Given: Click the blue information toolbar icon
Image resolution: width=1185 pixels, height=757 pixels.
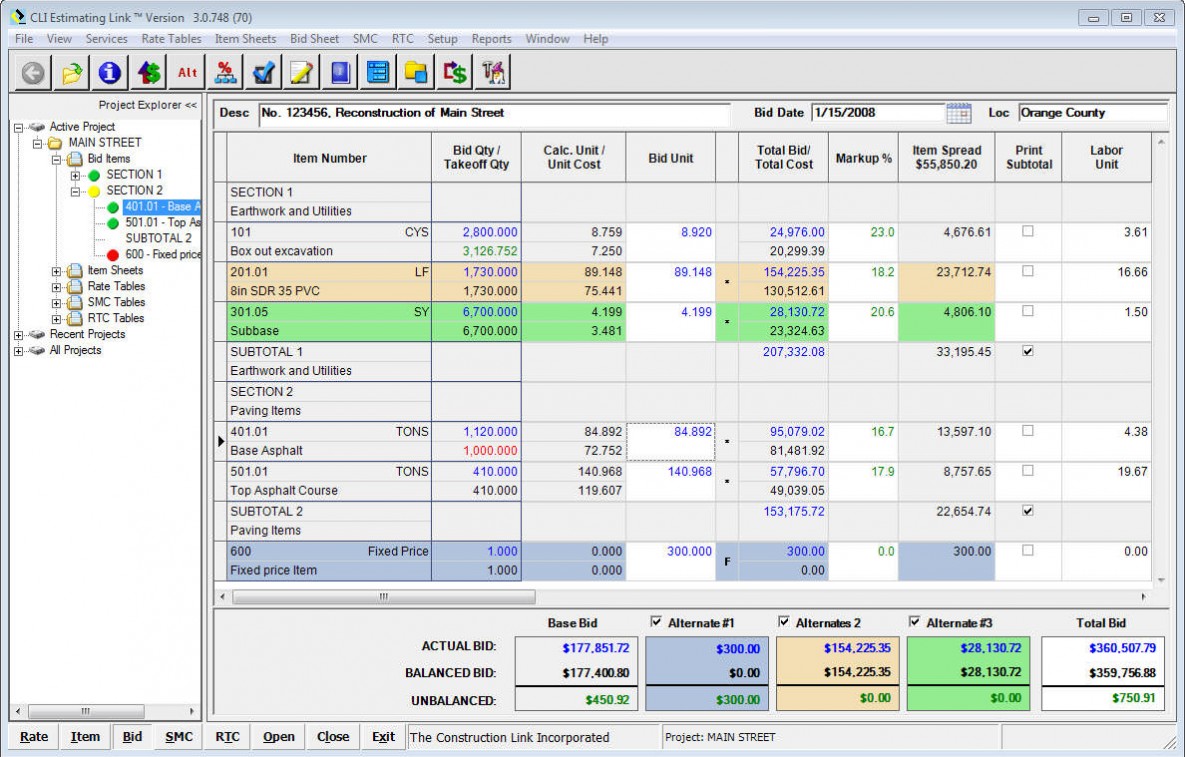Looking at the screenshot, I should pos(110,73).
